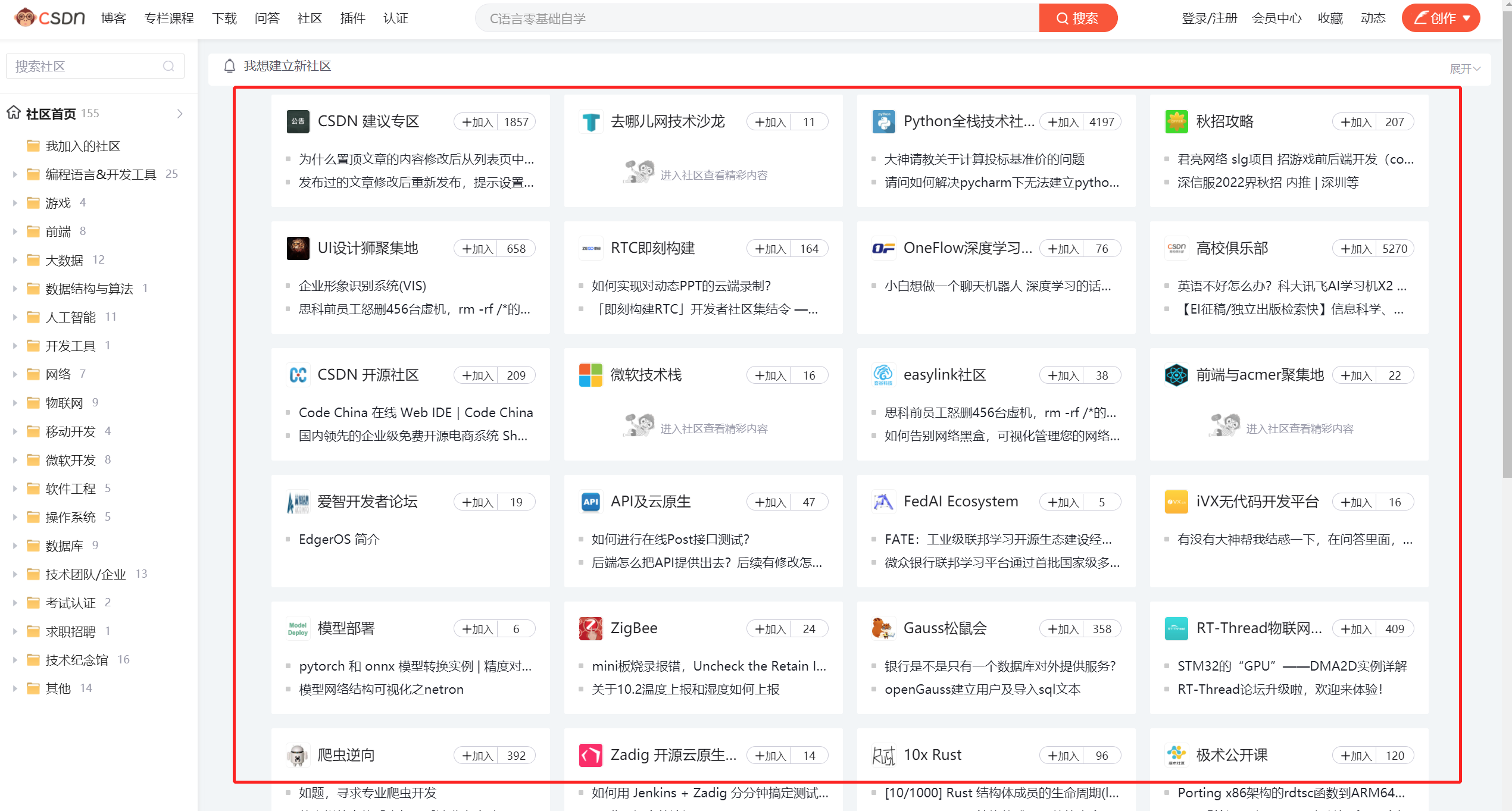This screenshot has height=811, width=1512.
Task: Open CSDN 建议专区 community logo
Action: pos(298,121)
